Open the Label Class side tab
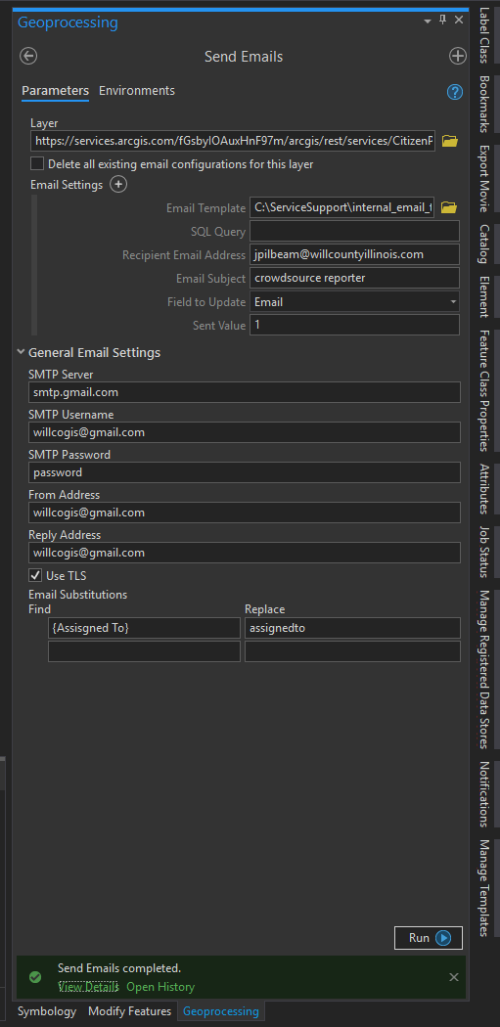 pos(484,35)
